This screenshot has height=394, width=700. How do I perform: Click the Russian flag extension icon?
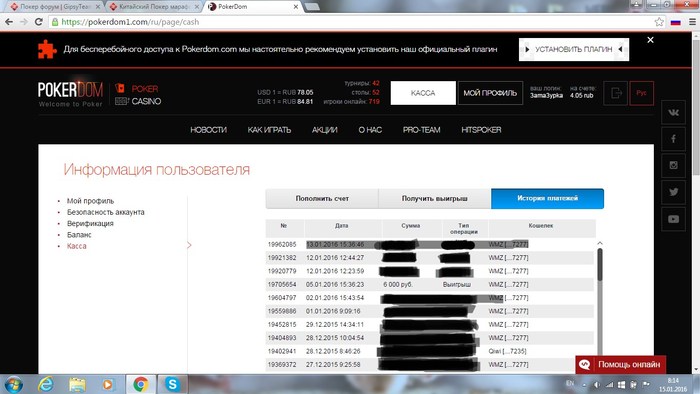click(x=675, y=22)
